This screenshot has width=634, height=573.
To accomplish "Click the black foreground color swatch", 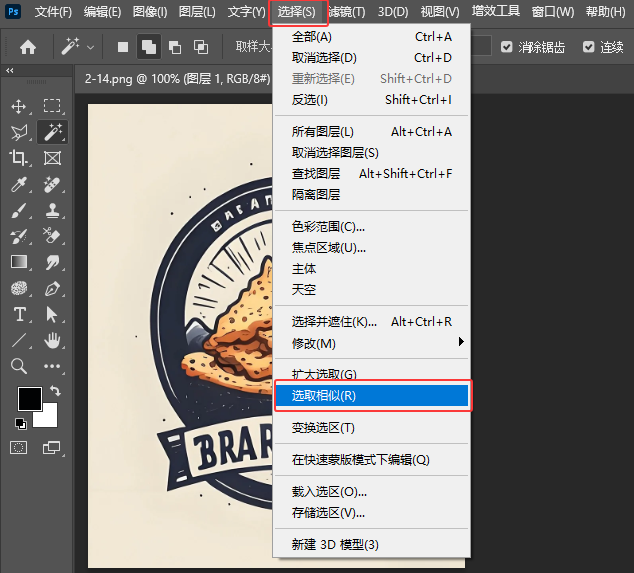I will 30,398.
